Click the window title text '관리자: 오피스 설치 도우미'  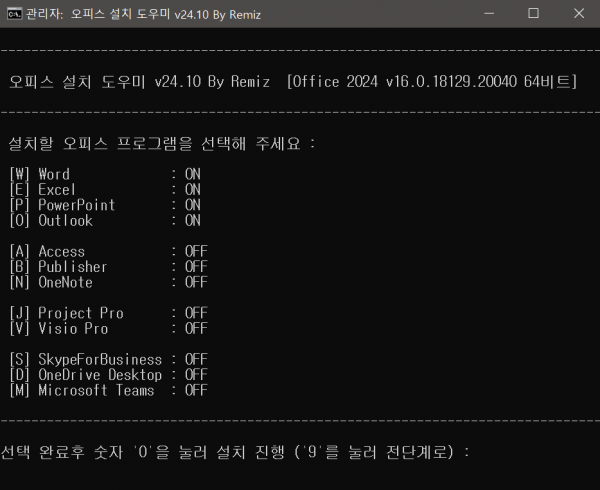[x=98, y=15]
